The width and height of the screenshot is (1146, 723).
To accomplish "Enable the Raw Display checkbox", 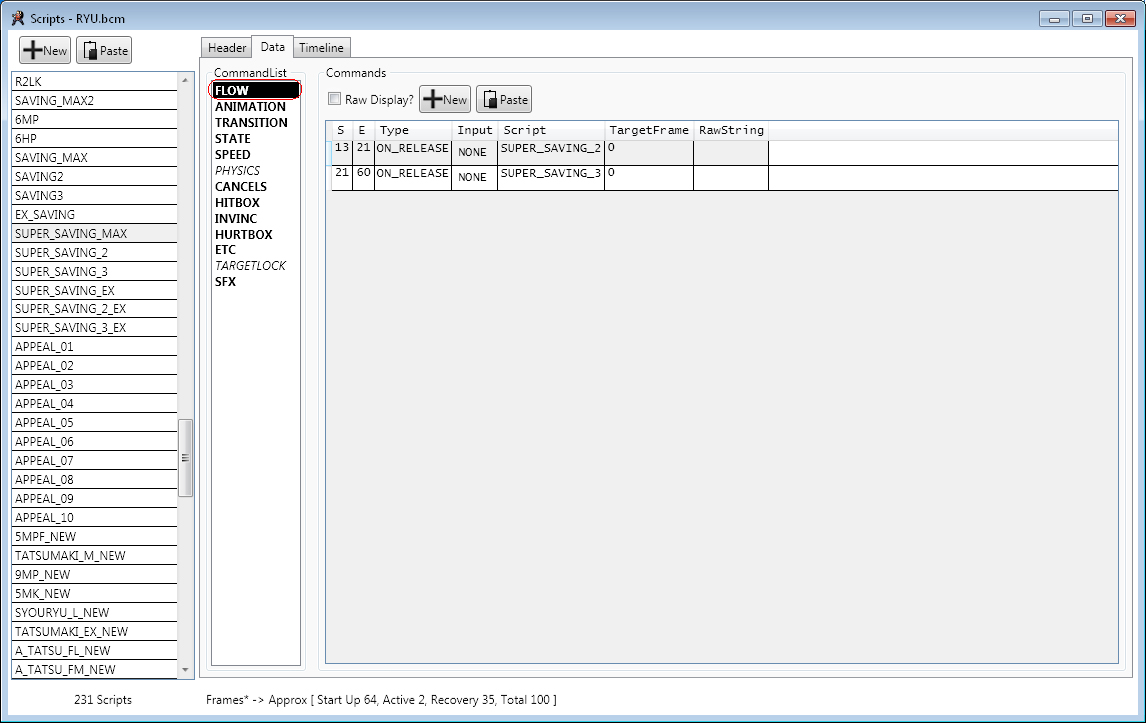I will (335, 100).
